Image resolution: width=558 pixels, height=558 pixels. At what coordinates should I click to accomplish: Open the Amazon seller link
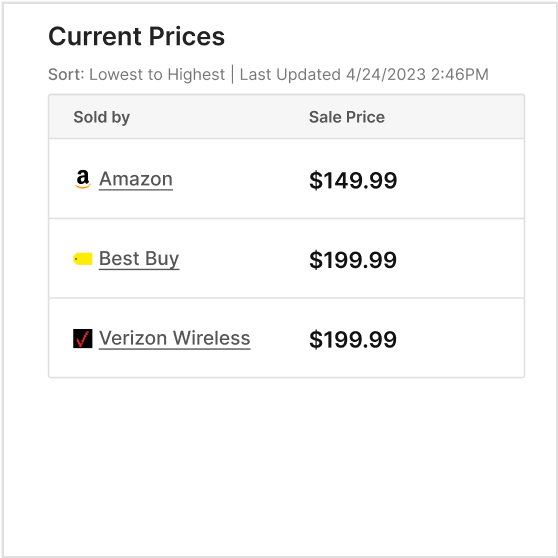pos(136,179)
